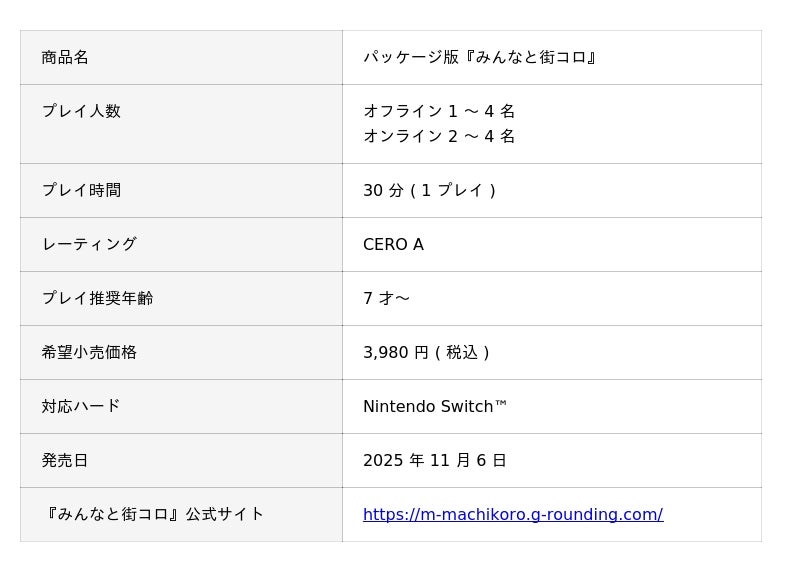This screenshot has height=572, width=800.
Task: Click the 3,980 円 price value
Action: point(395,353)
